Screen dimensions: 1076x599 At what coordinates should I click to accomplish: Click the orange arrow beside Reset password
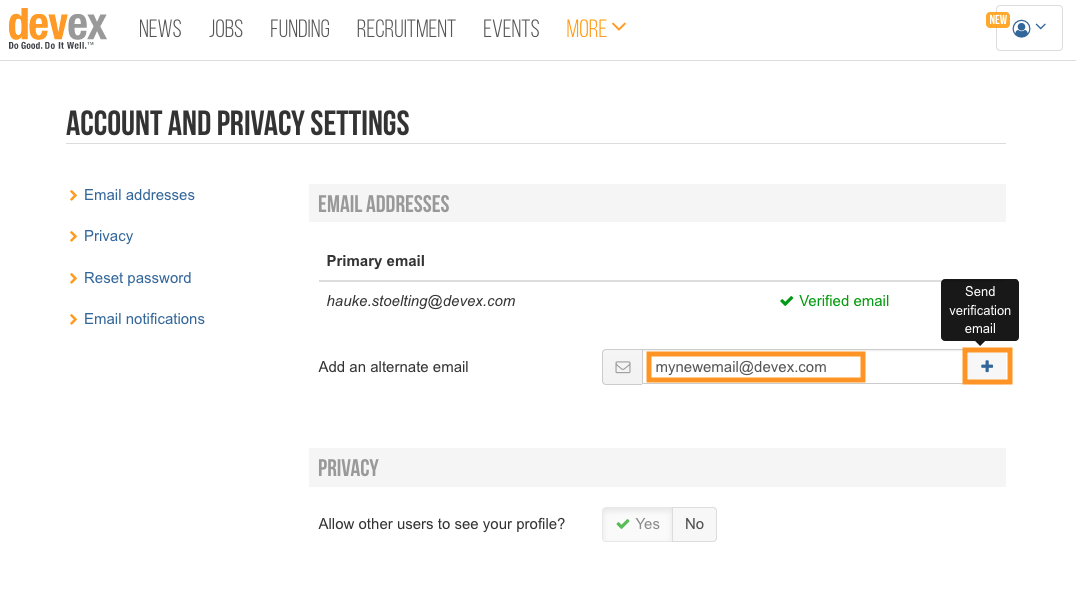(73, 279)
